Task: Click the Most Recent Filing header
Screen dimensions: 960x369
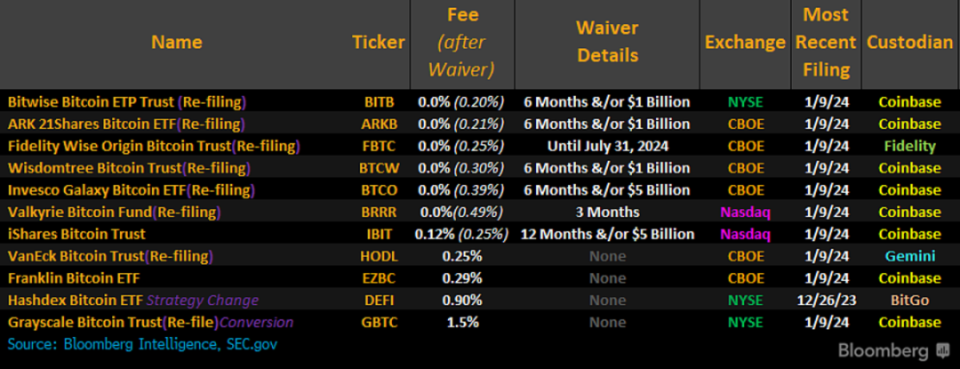Action: coord(827,42)
